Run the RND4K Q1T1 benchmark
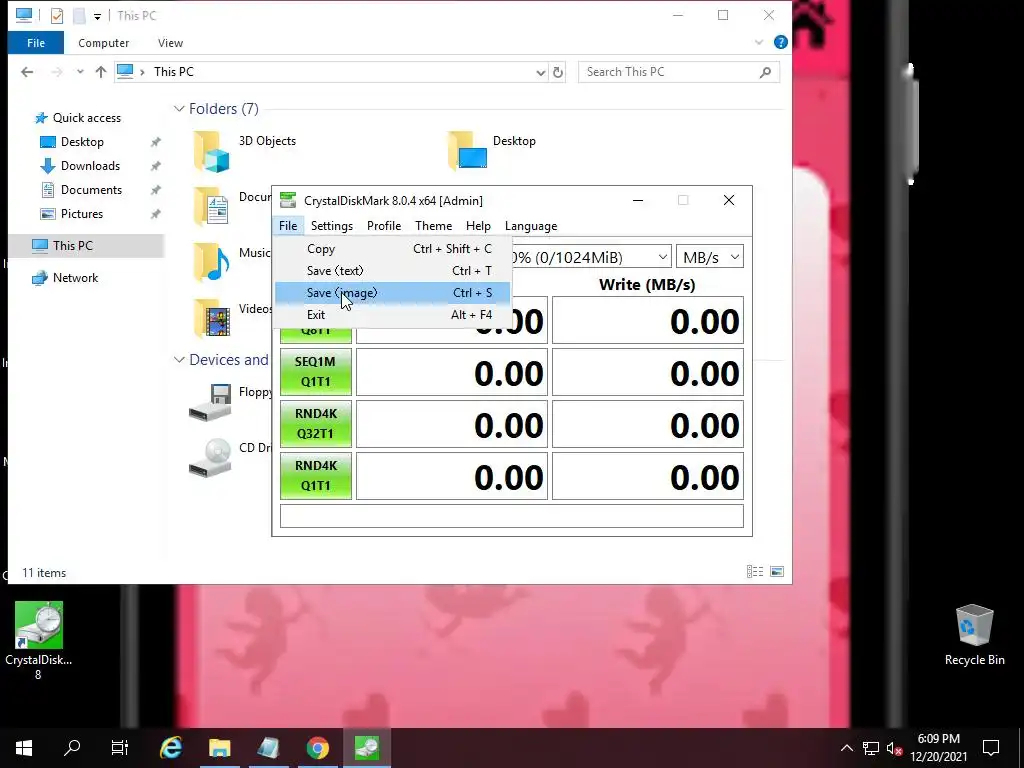 [x=315, y=476]
